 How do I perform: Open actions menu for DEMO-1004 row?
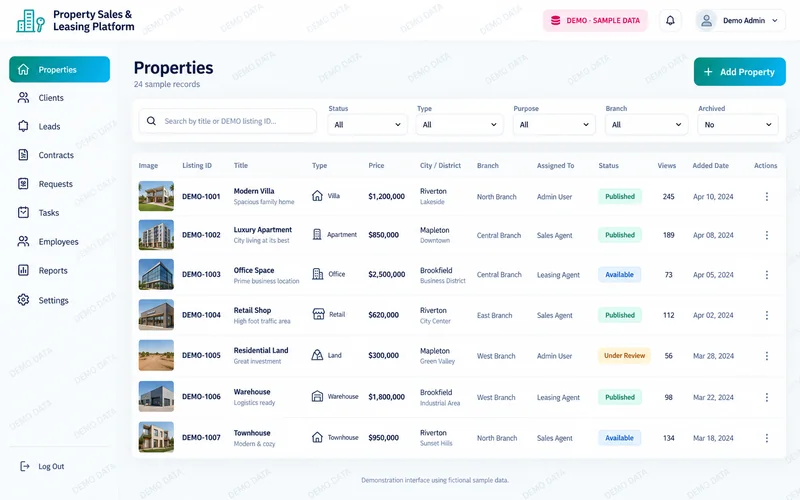[x=766, y=315]
